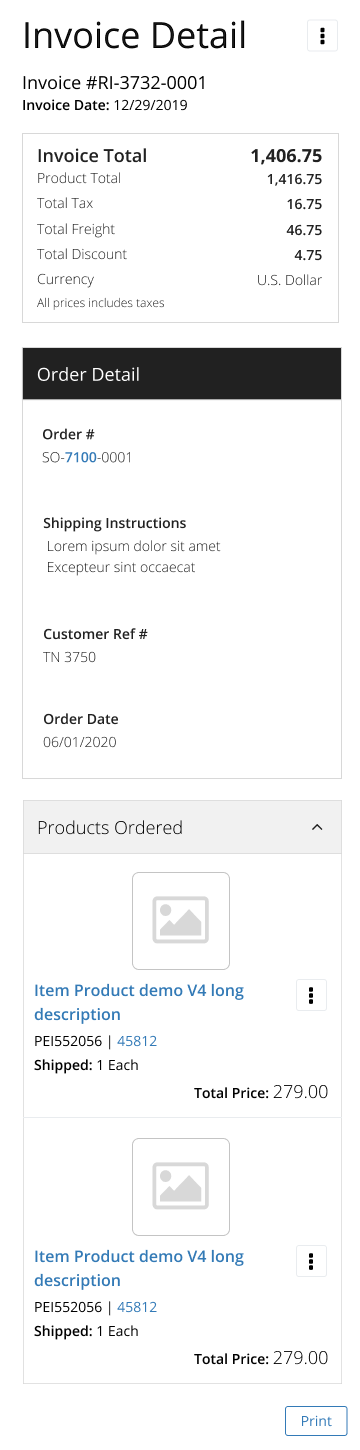Click the second product's 45812 link

[x=137, y=1307]
